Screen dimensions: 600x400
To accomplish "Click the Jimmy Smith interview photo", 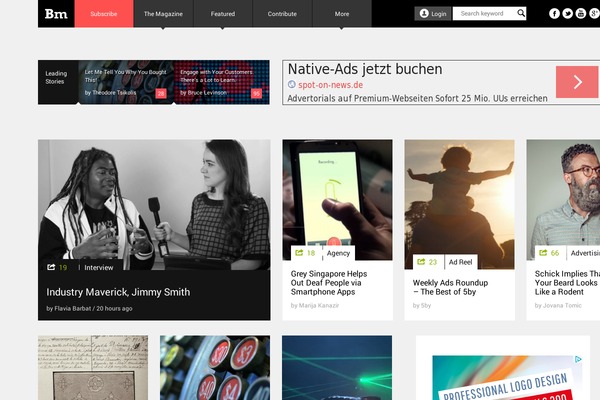I will [154, 204].
